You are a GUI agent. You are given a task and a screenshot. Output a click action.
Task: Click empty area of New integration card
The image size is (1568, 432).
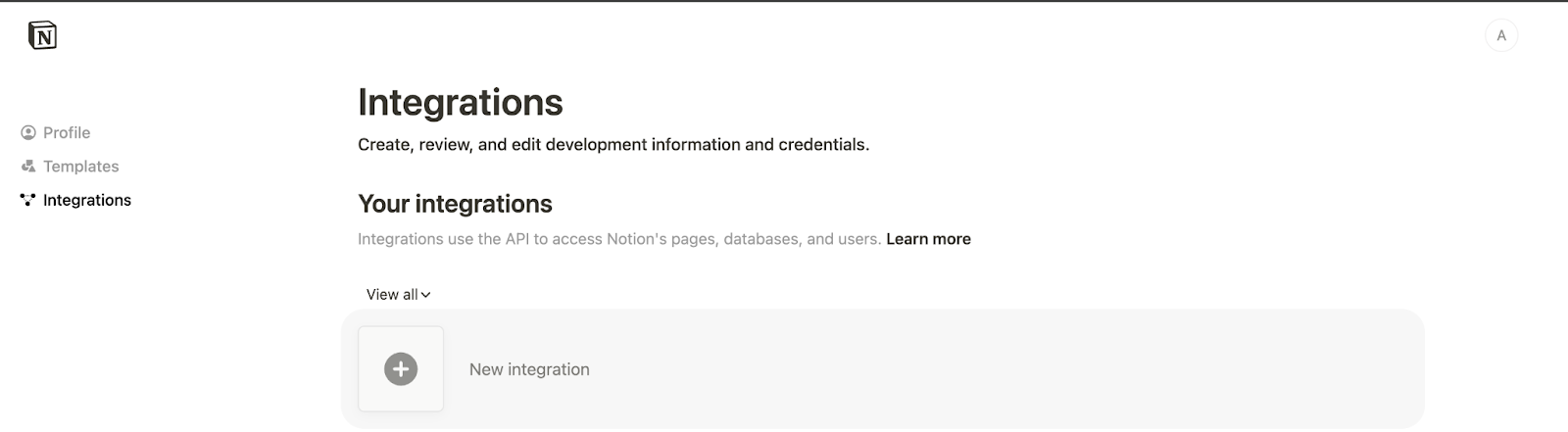coord(980,369)
